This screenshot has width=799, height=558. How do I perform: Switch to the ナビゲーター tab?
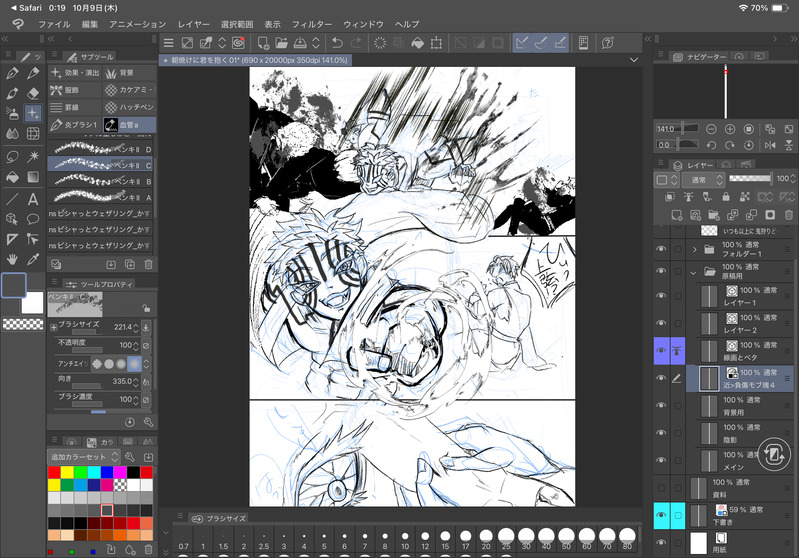[x=701, y=57]
